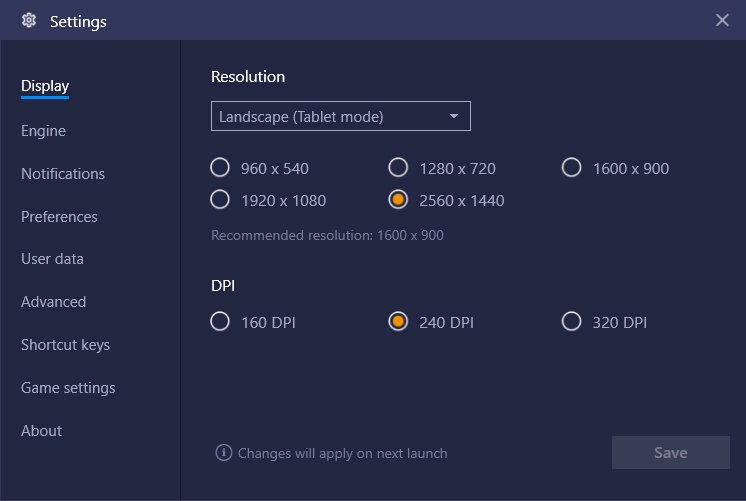Click the Settings gear icon
Image resolution: width=746 pixels, height=501 pixels.
click(29, 20)
